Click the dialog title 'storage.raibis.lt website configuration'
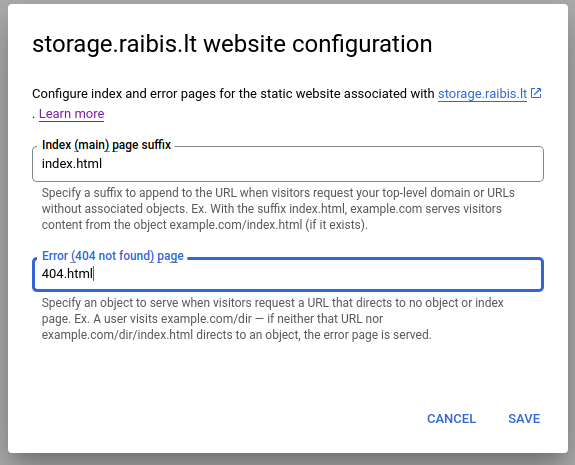 232,44
